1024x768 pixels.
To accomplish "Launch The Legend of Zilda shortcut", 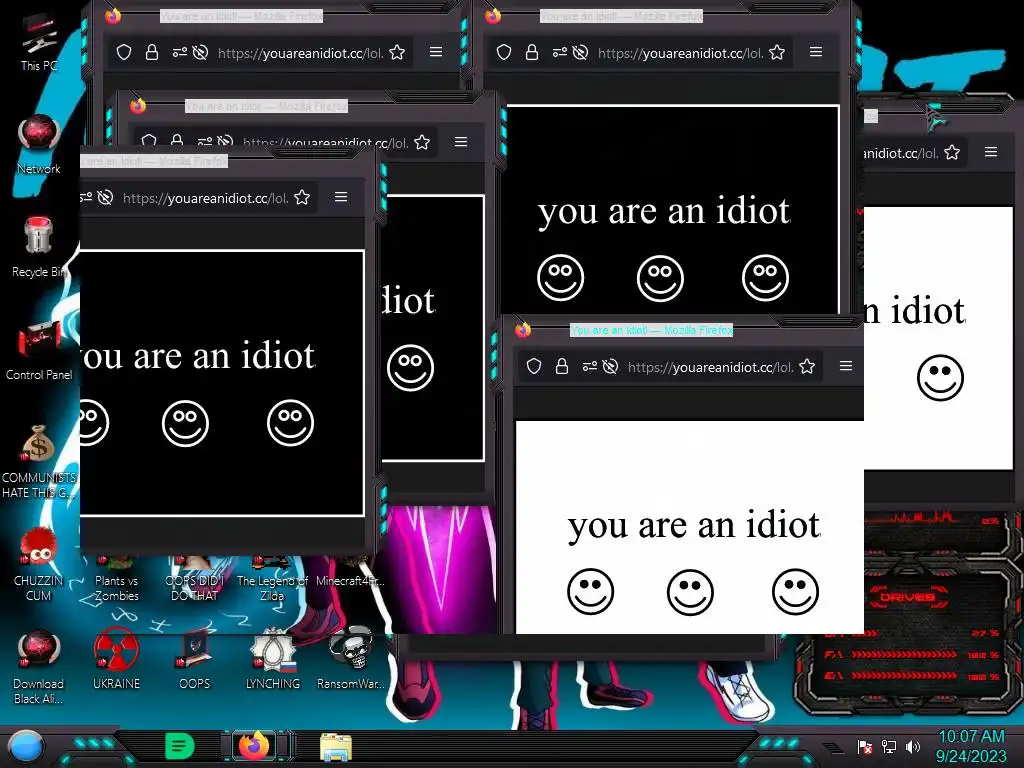I will 272,580.
